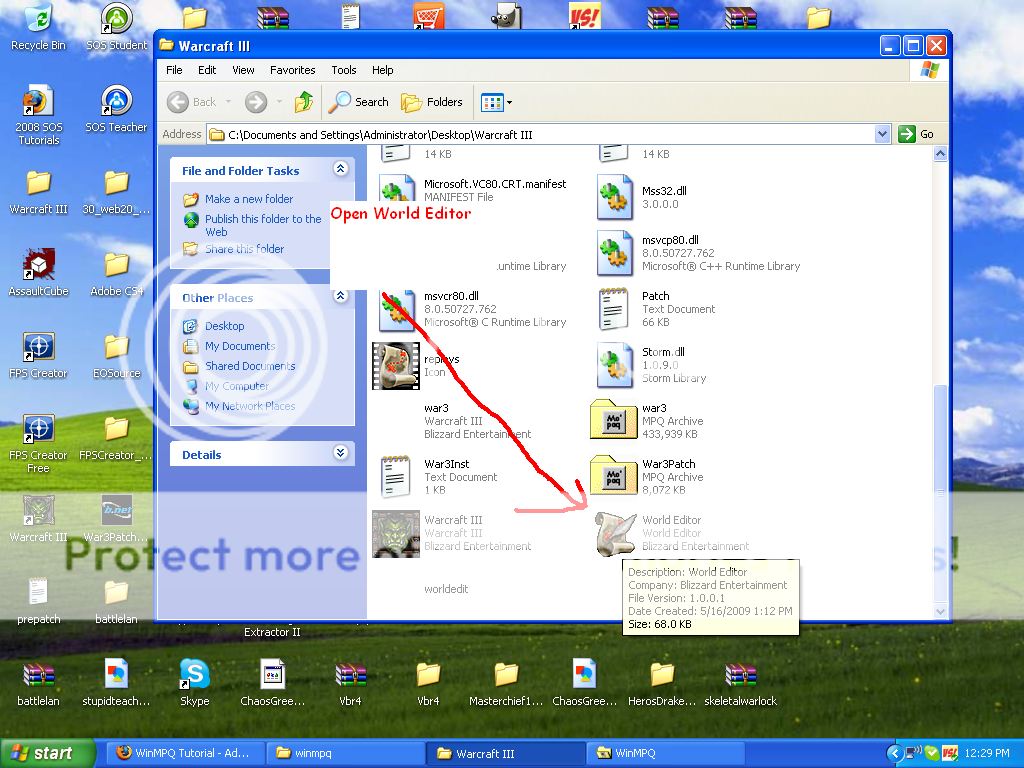Expand the Details panel

coord(340,453)
